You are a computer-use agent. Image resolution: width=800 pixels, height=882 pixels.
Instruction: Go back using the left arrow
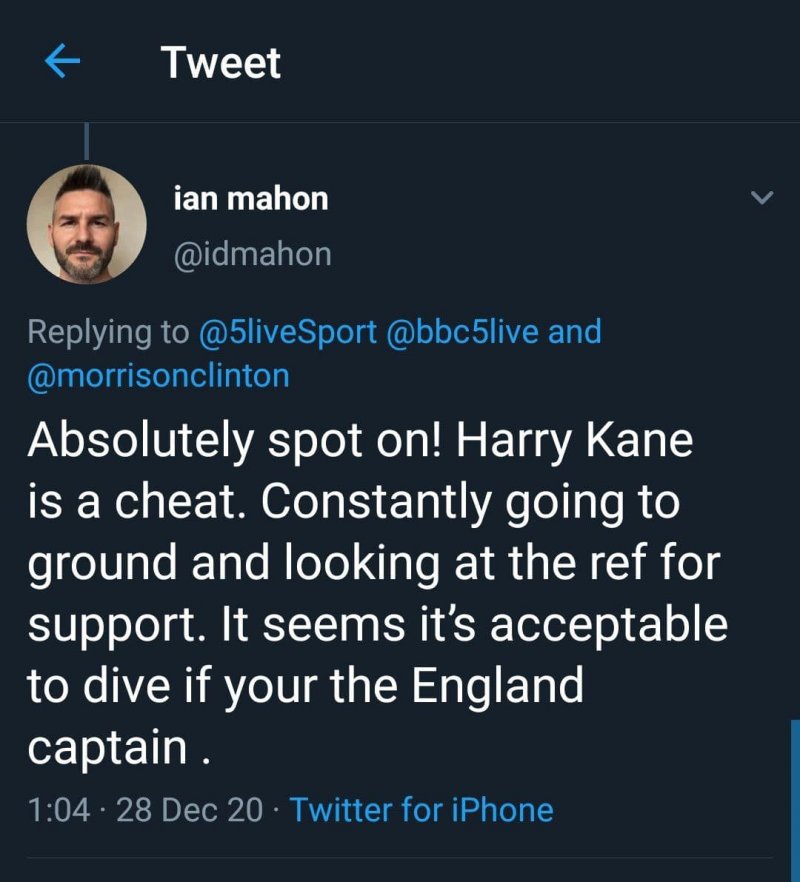tap(62, 63)
